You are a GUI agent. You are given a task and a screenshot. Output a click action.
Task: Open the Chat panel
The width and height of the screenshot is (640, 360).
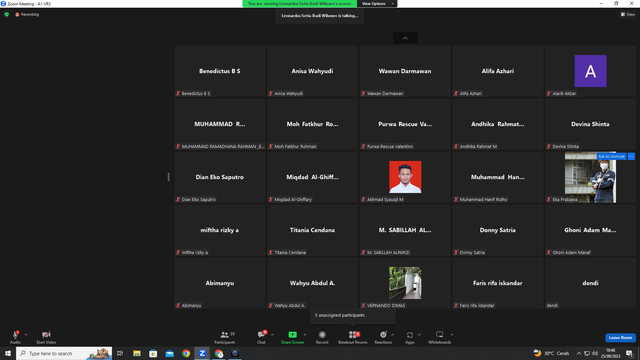261,337
